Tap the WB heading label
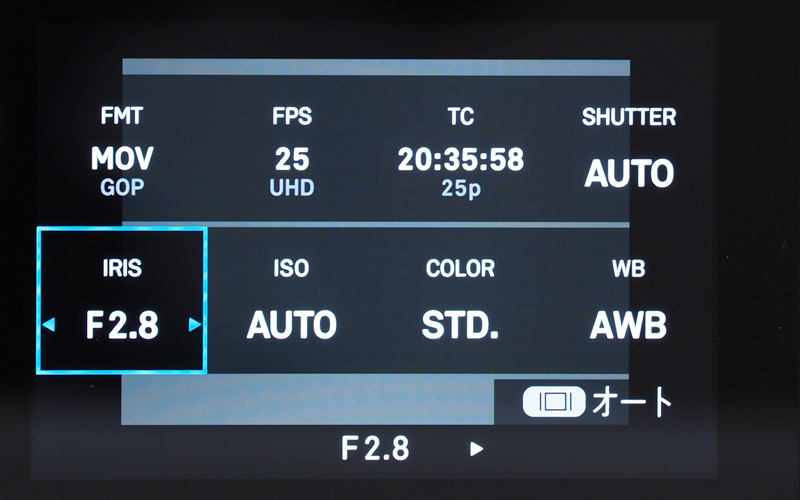The image size is (800, 500). [x=629, y=269]
